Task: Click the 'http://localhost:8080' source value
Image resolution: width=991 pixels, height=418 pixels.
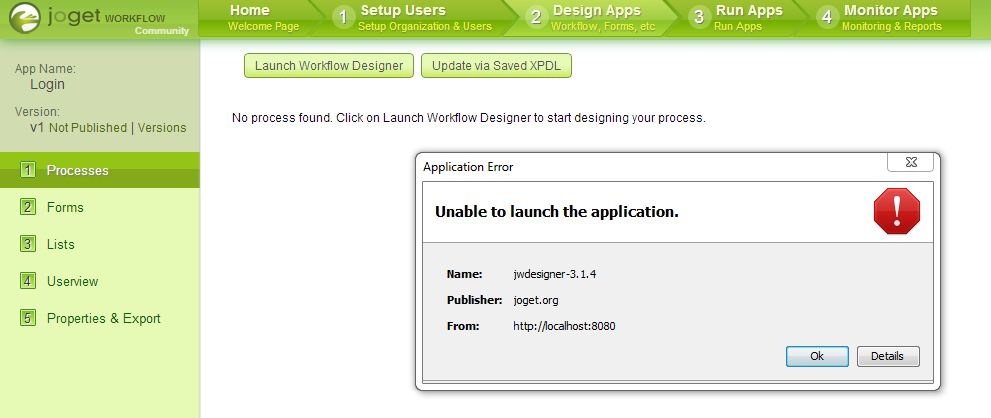Action: (x=564, y=326)
